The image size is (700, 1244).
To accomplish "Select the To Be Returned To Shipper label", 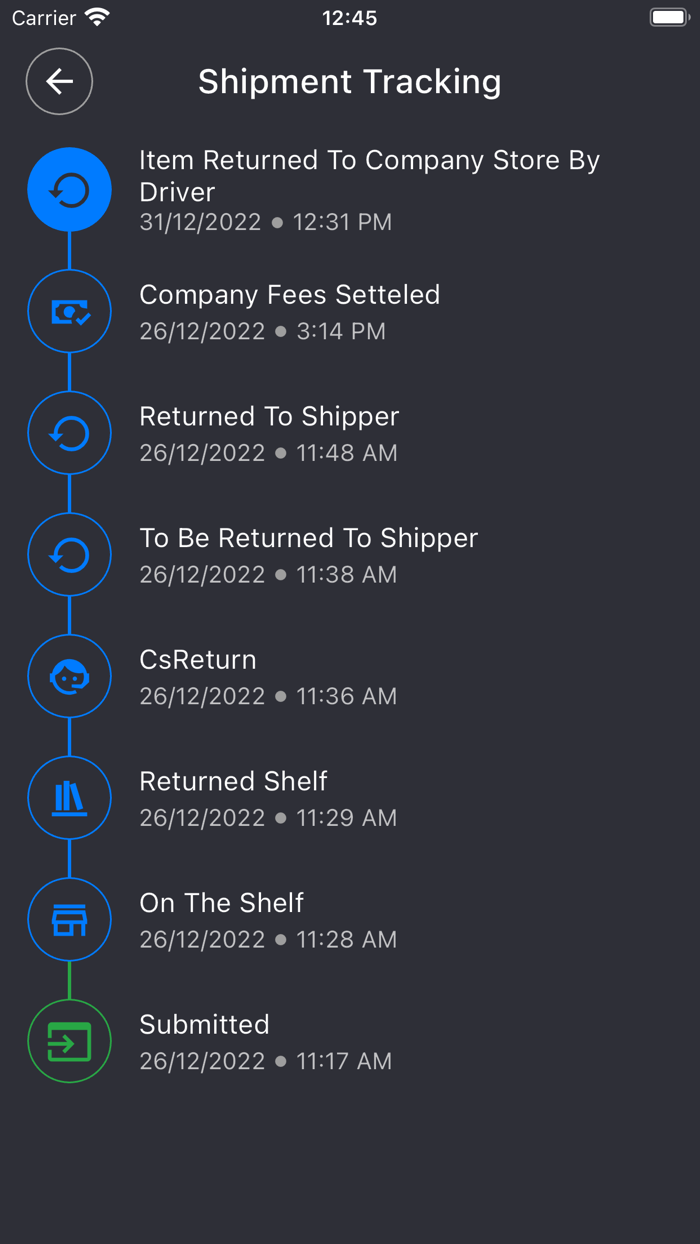I will click(x=309, y=538).
